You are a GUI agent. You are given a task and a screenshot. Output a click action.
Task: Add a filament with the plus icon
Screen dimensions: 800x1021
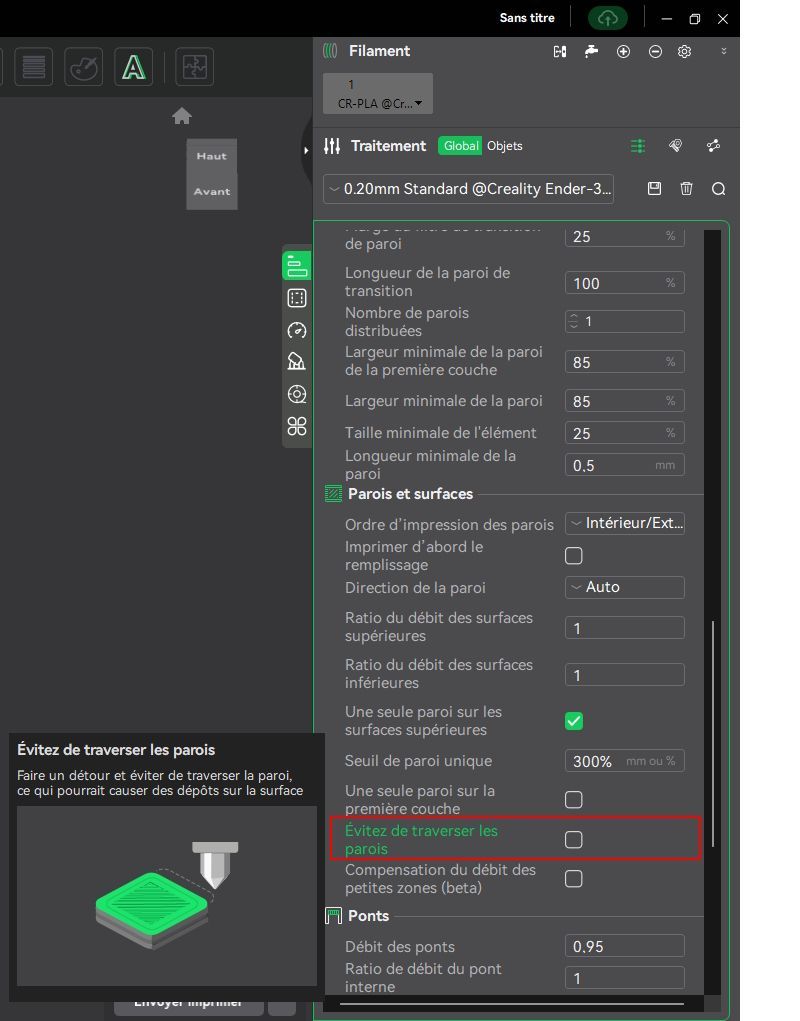click(623, 51)
